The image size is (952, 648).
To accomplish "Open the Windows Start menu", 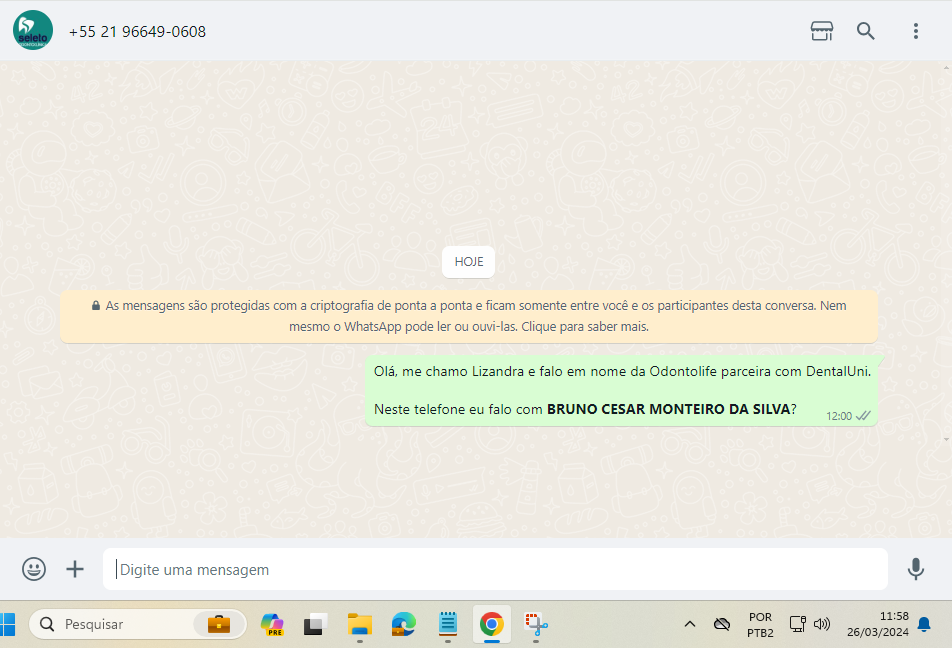I will [x=7, y=624].
